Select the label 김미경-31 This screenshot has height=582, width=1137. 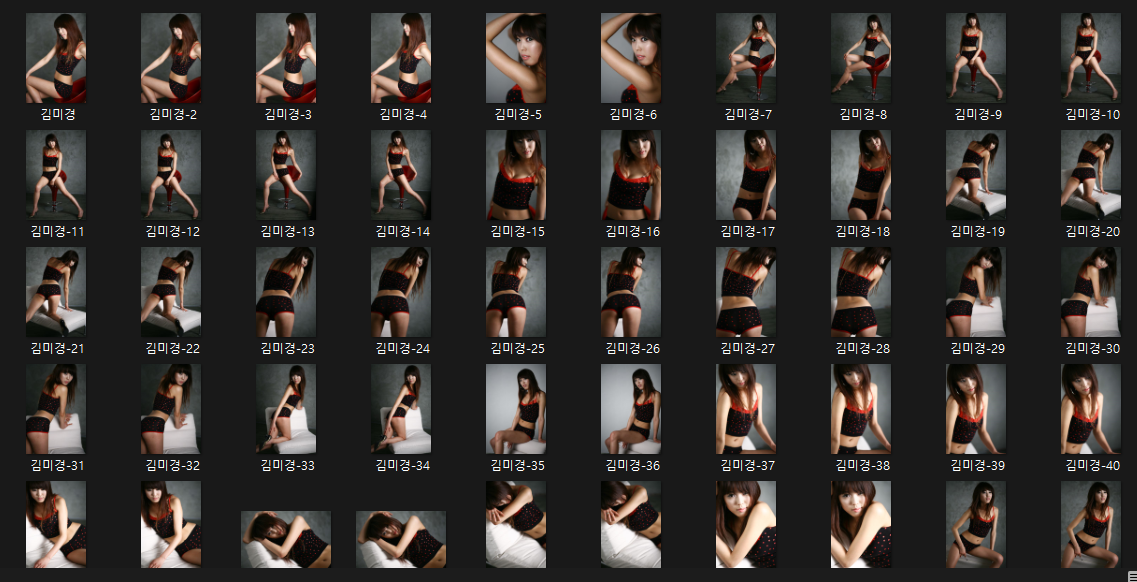tap(55, 463)
